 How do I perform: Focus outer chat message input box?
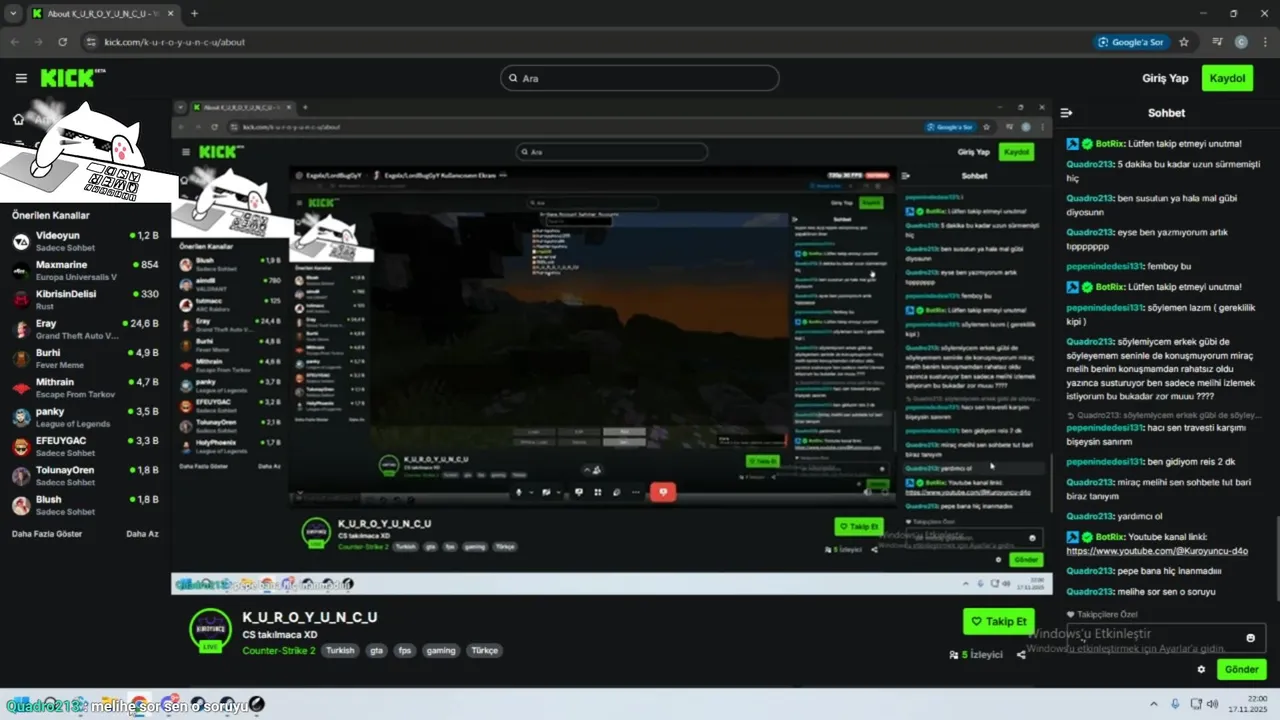[x=1166, y=638]
